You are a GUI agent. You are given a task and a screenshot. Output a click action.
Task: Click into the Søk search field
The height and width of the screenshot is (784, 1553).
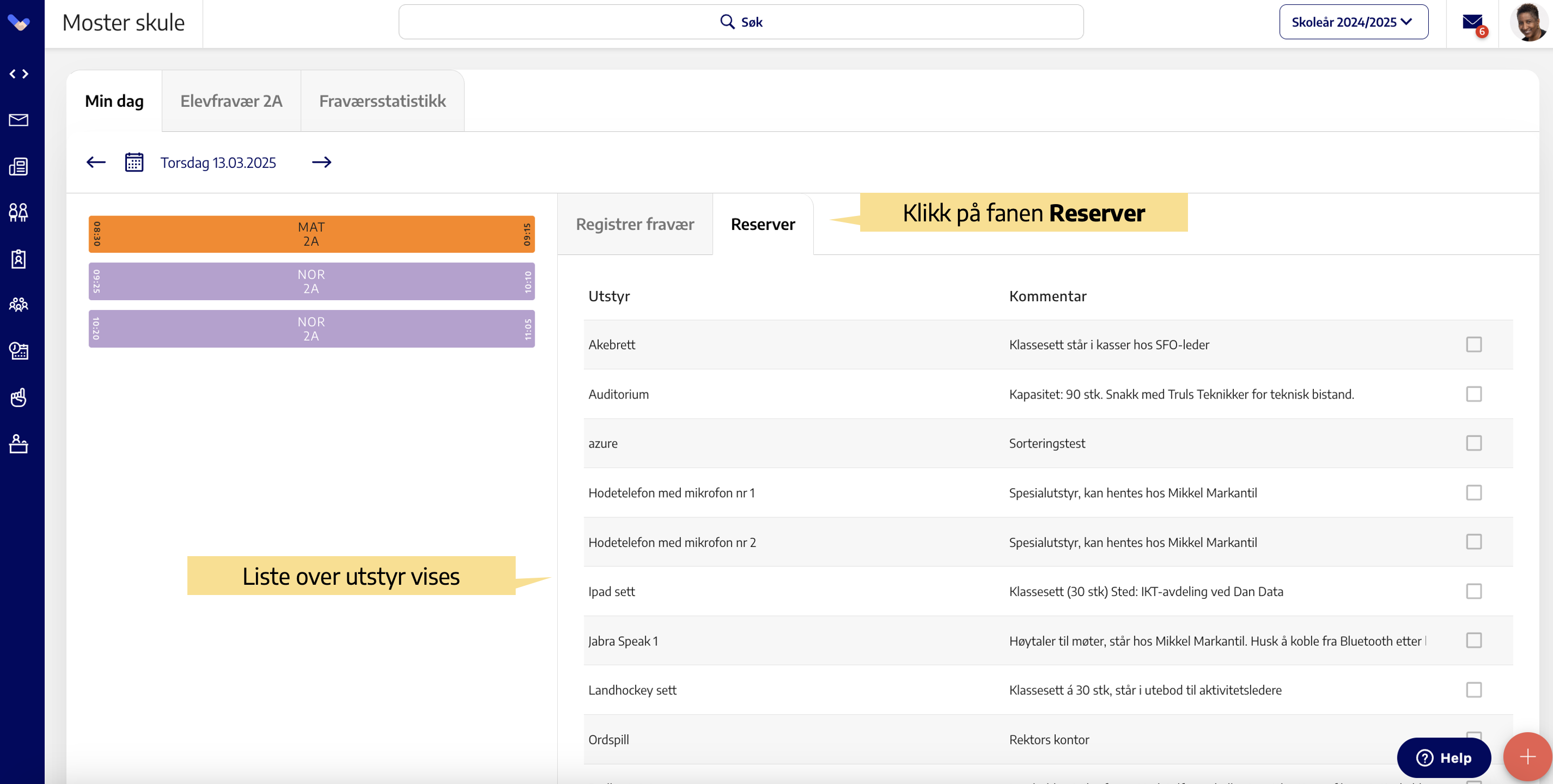click(740, 22)
